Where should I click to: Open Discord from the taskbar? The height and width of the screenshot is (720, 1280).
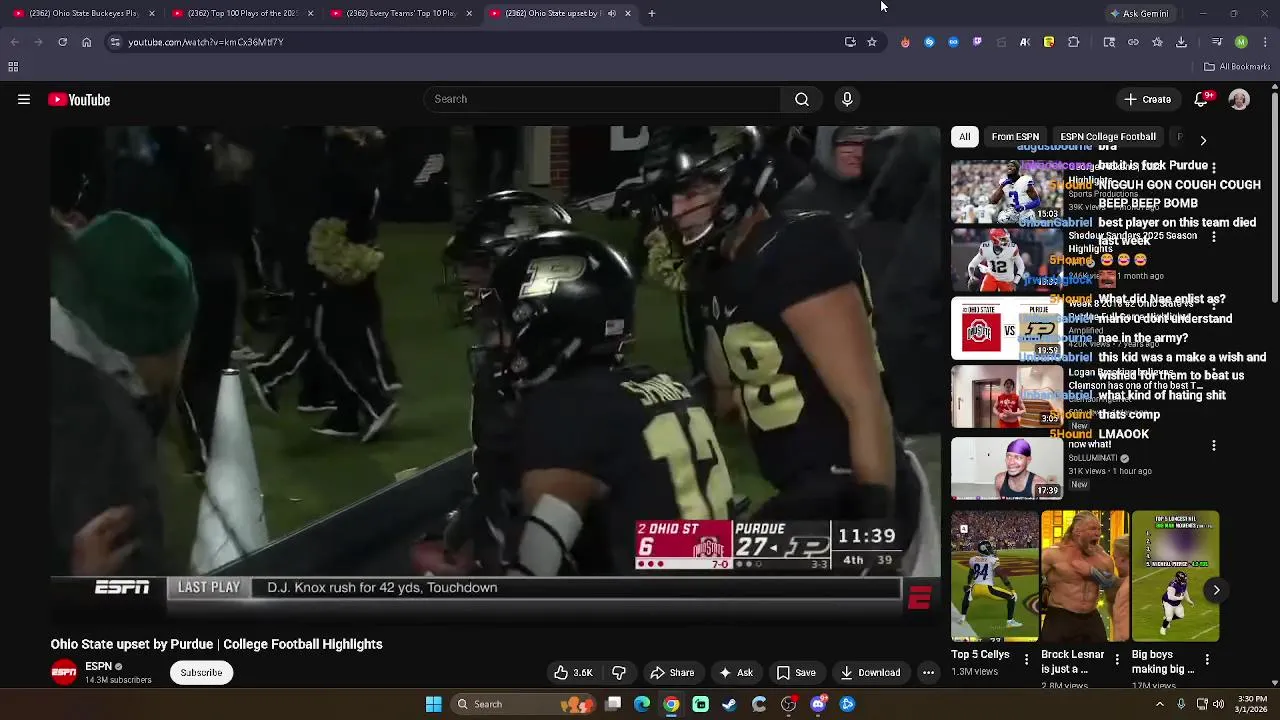click(818, 704)
